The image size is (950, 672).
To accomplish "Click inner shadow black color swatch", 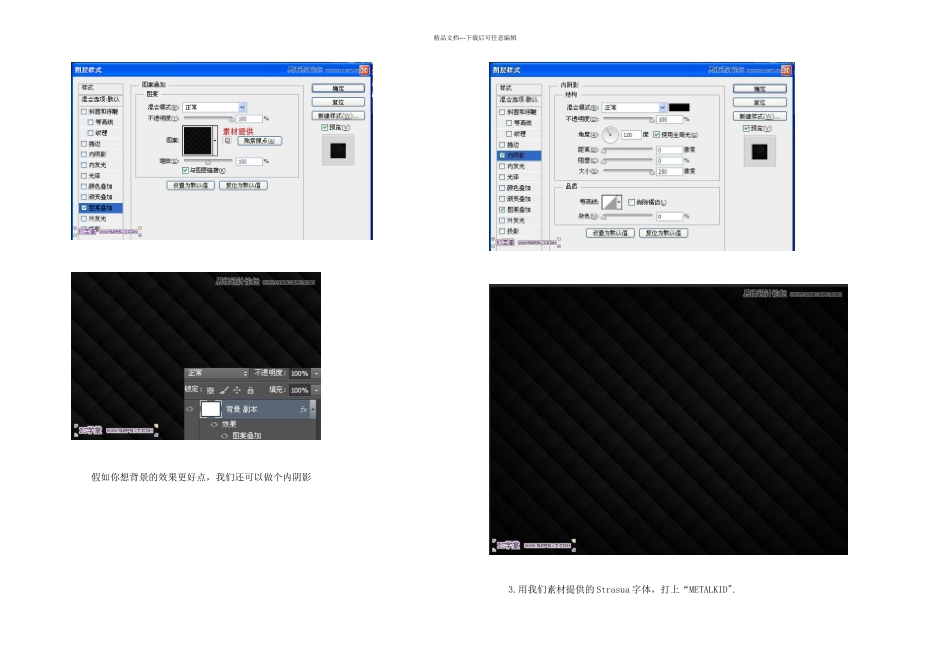I will point(679,107).
